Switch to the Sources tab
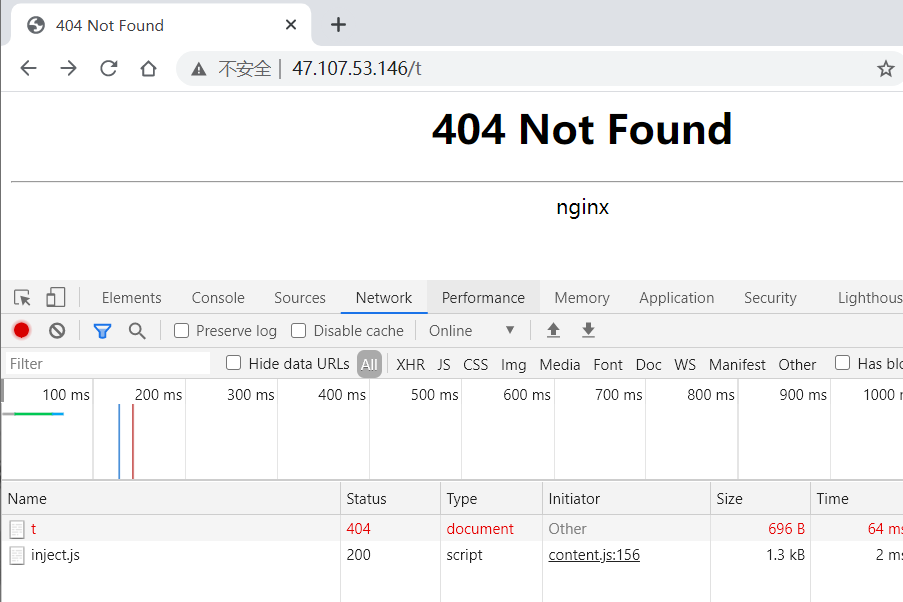The width and height of the screenshot is (903, 602). pos(299,298)
